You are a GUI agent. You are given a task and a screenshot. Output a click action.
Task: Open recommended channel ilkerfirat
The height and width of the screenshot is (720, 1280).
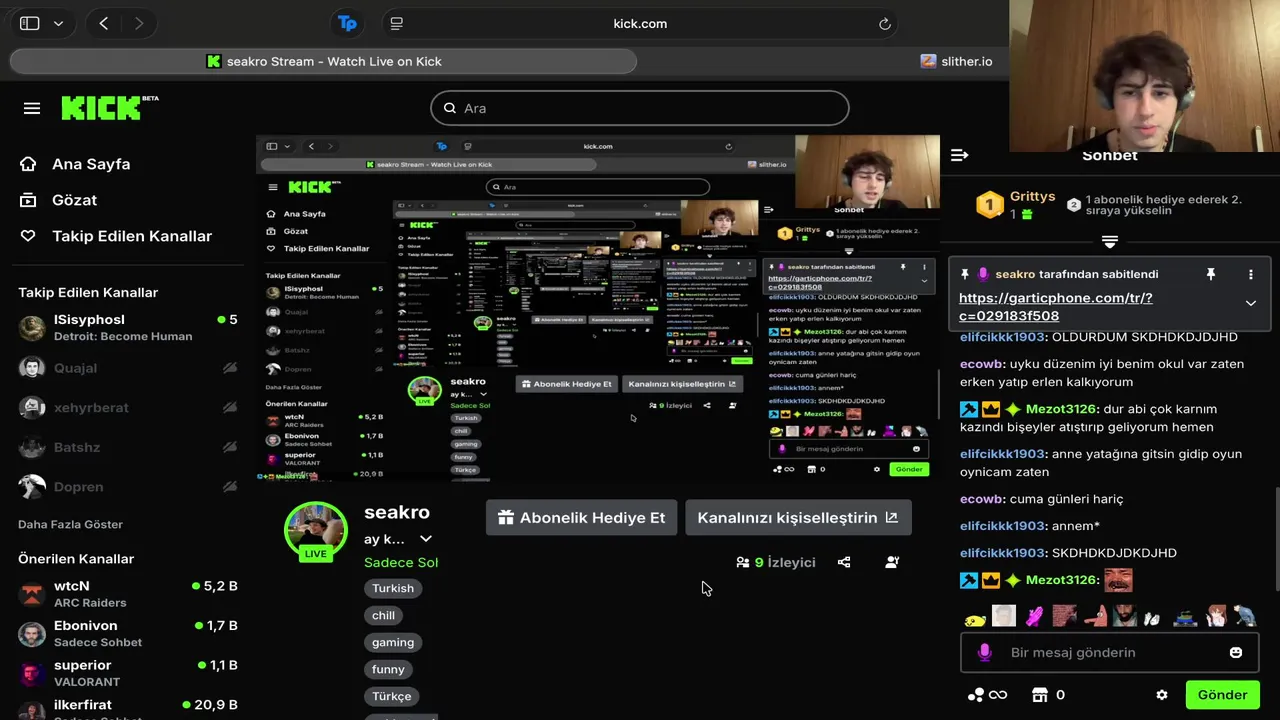tap(128, 708)
